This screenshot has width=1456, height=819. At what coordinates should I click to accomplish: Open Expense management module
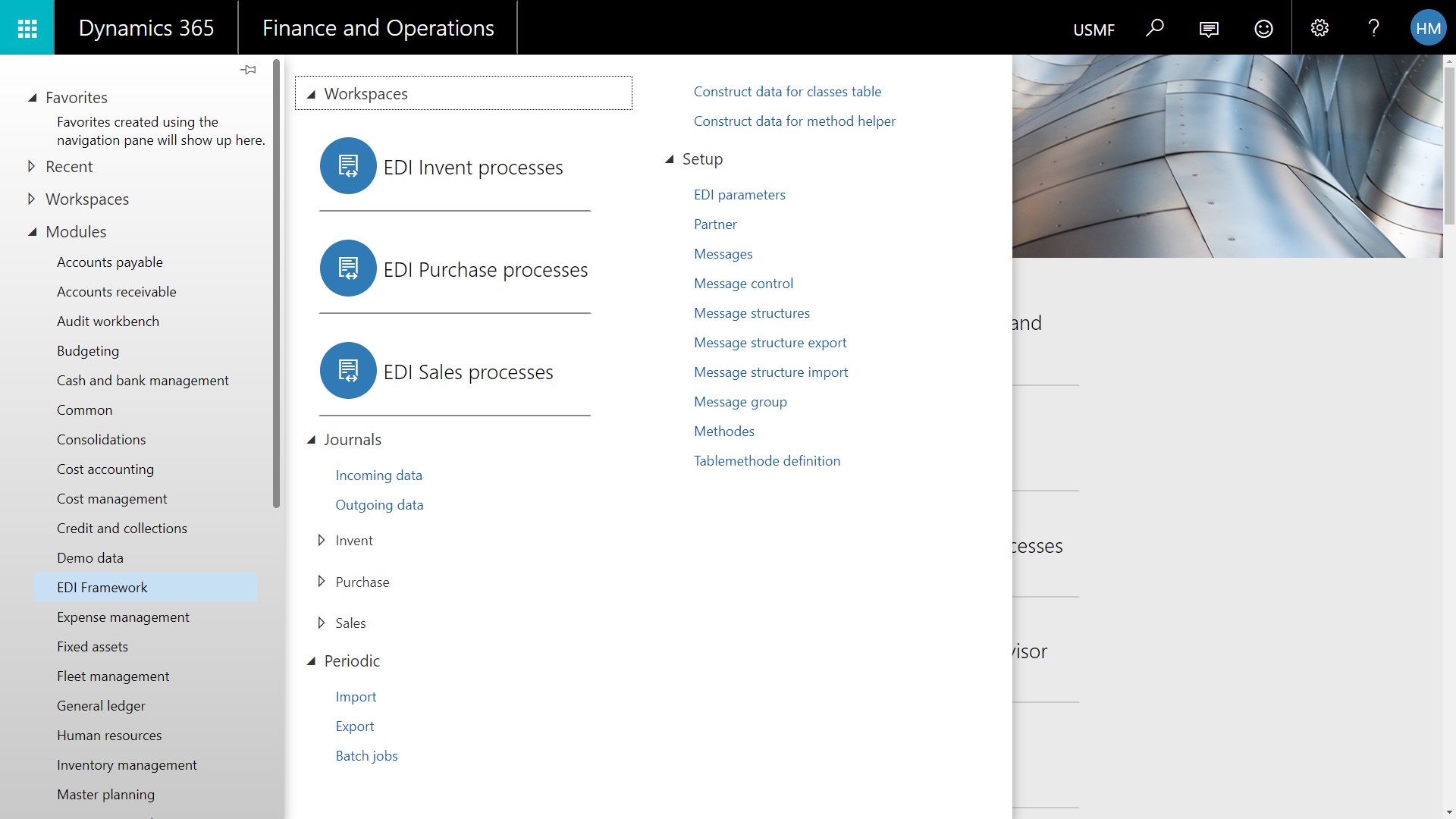(123, 617)
